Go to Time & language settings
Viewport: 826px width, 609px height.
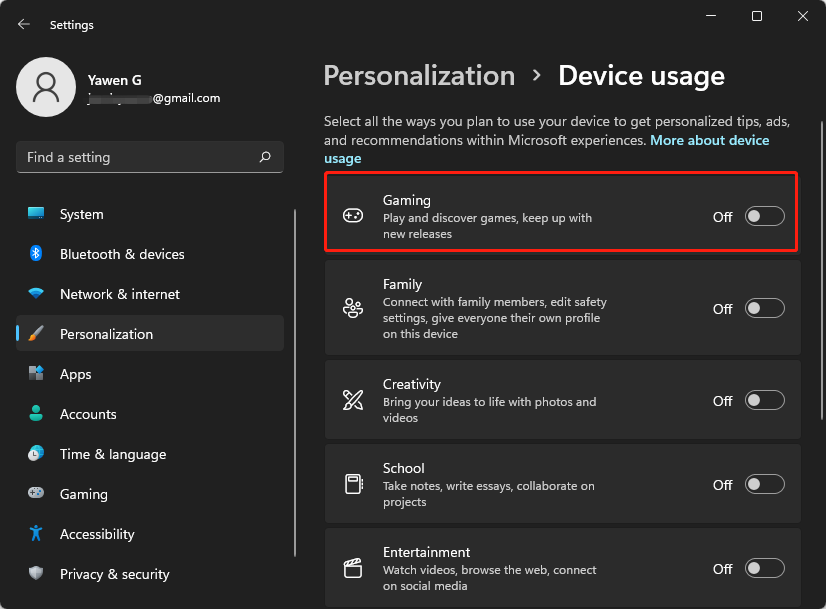click(150, 454)
